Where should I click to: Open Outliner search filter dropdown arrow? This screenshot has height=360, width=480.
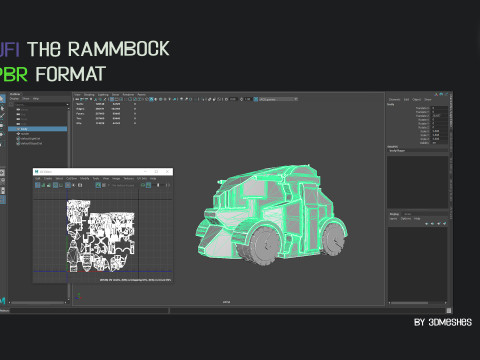pyautogui.click(x=67, y=104)
